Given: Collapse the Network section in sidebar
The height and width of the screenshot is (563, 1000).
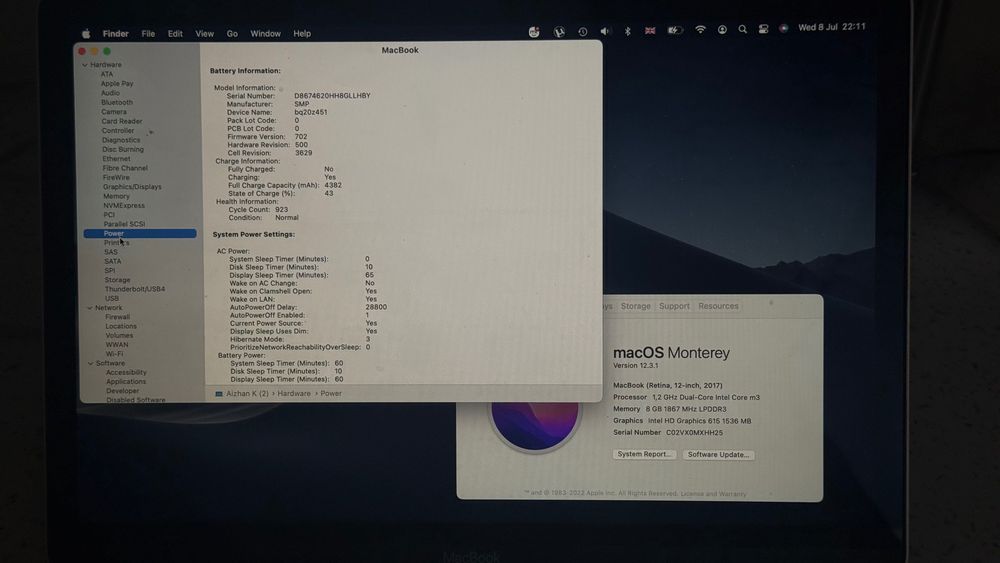Looking at the screenshot, I should pyautogui.click(x=90, y=308).
